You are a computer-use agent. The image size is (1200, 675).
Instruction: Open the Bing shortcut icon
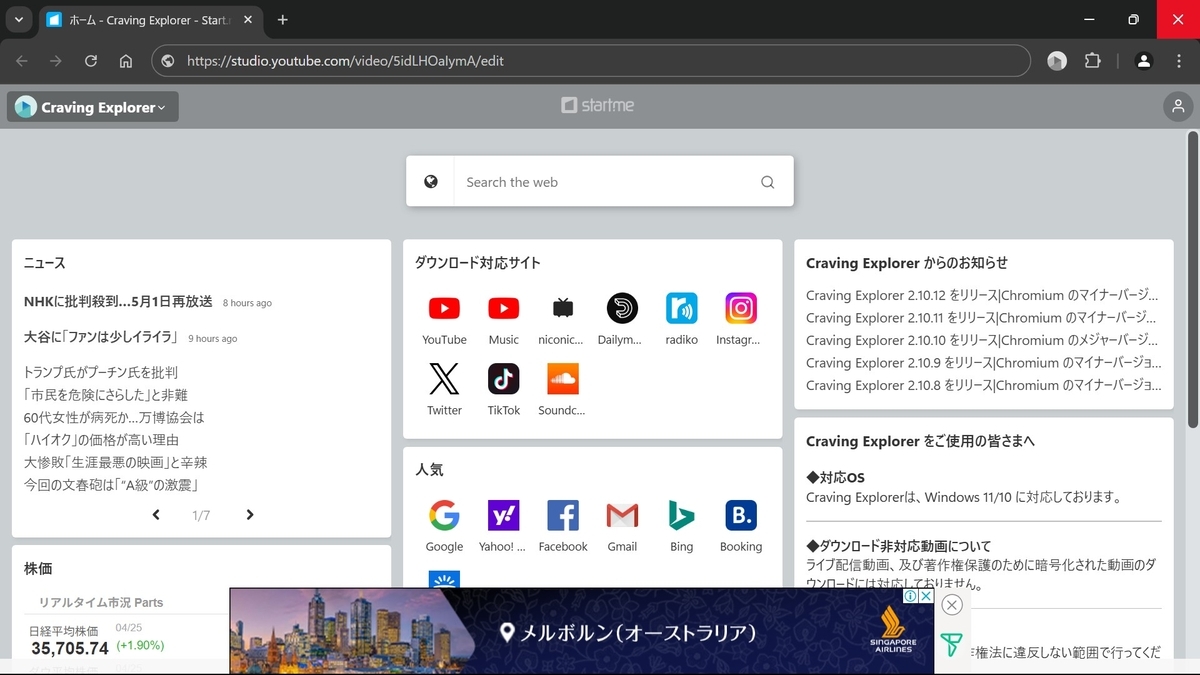click(x=682, y=515)
